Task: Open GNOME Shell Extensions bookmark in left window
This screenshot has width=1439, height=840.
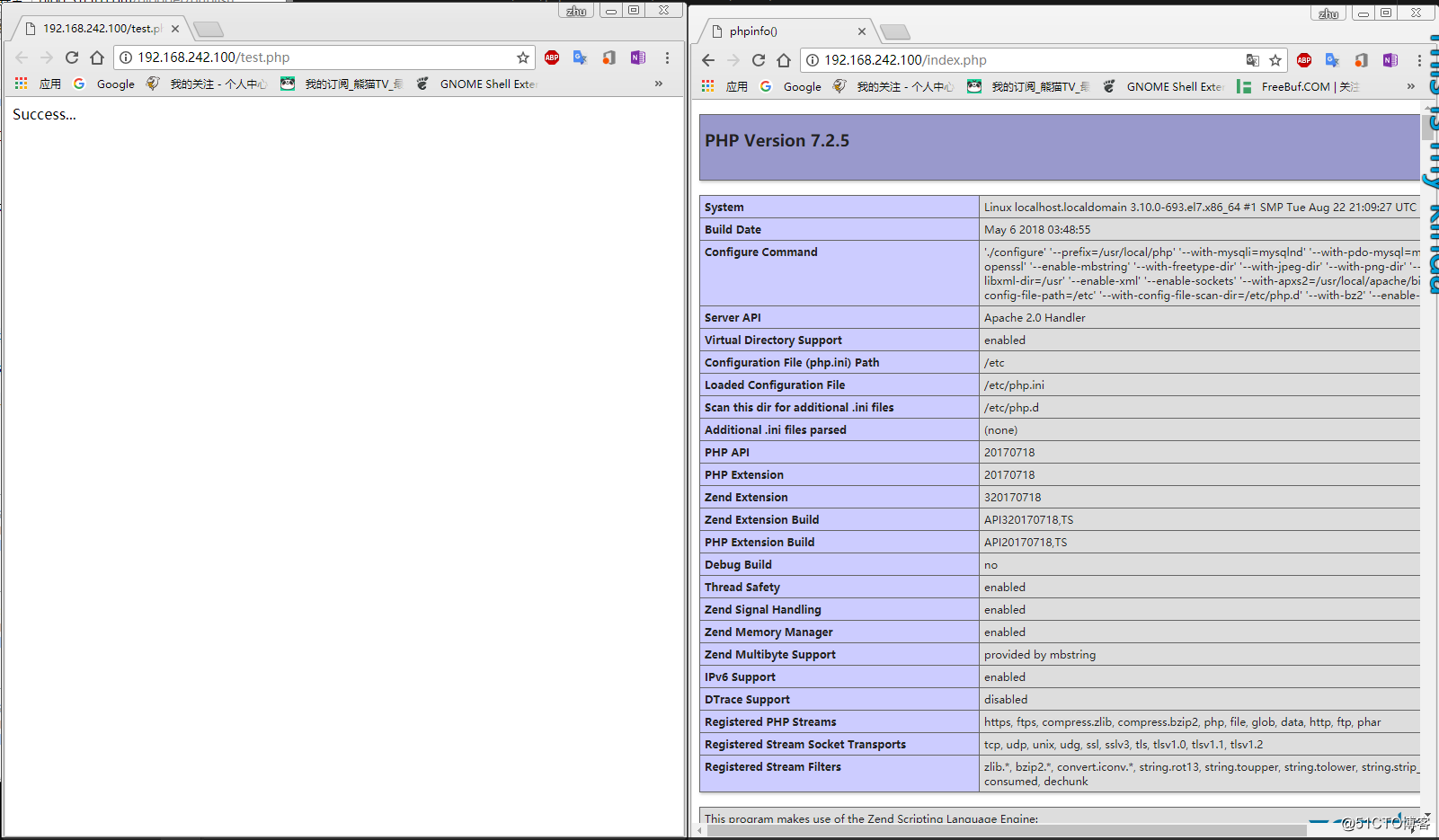Action: pyautogui.click(x=476, y=84)
